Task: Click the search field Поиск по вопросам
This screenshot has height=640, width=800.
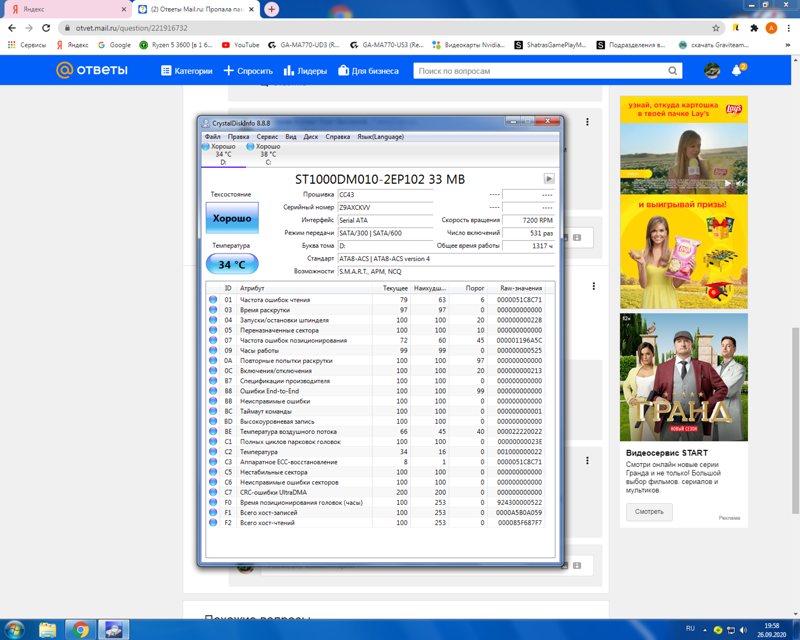Action: (x=538, y=71)
